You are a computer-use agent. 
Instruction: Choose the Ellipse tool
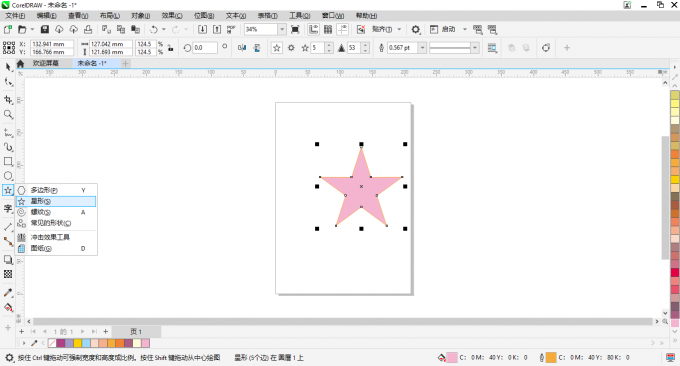click(8, 176)
